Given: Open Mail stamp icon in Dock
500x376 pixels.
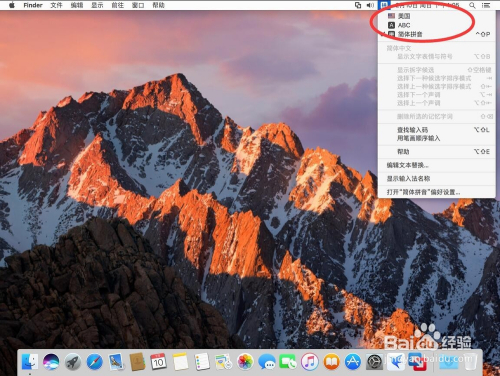Looking at the screenshot, I should coord(116,362).
